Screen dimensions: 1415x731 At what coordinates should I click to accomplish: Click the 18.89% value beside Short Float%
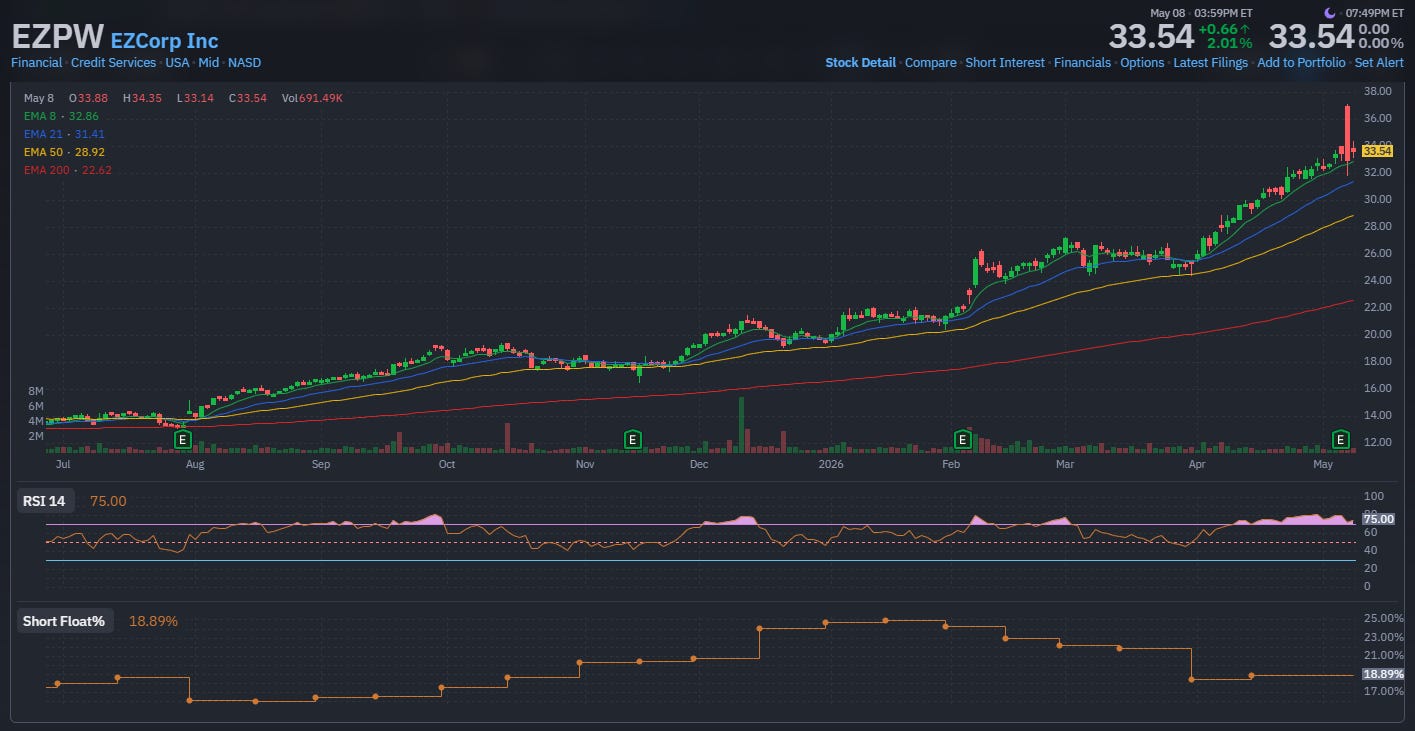click(153, 621)
